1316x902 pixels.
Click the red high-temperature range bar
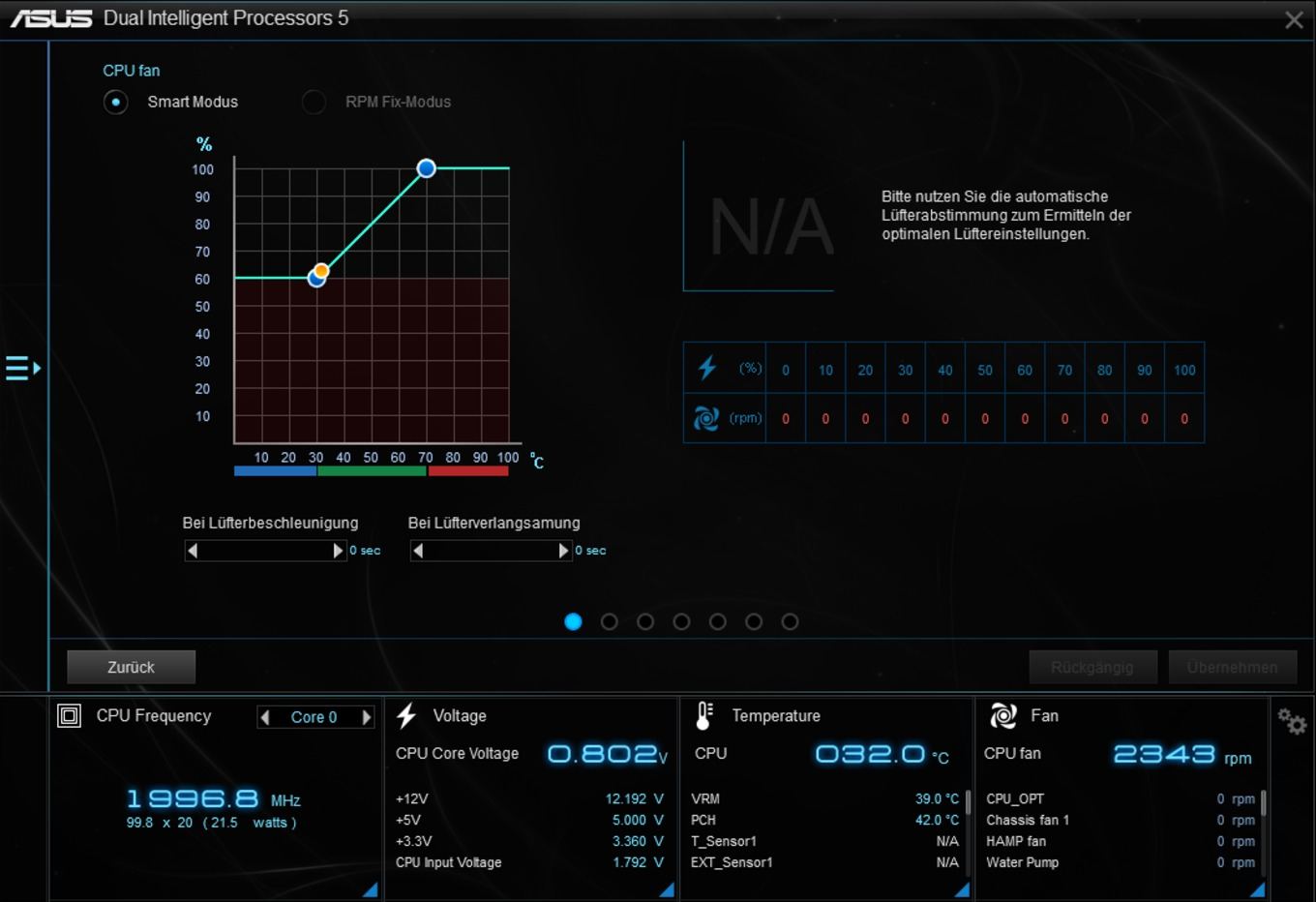tap(468, 471)
